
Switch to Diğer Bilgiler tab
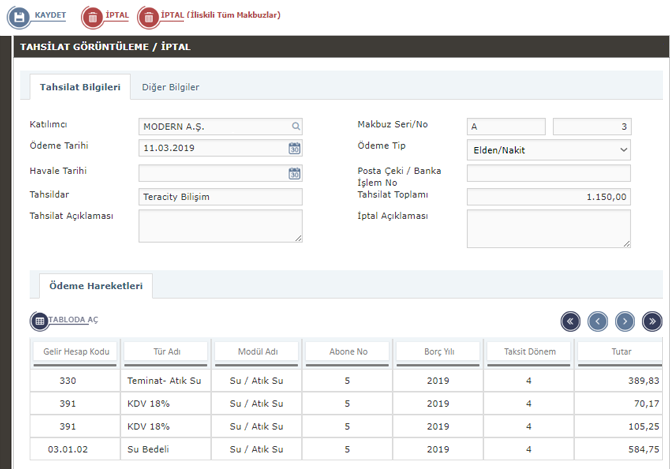pos(170,87)
